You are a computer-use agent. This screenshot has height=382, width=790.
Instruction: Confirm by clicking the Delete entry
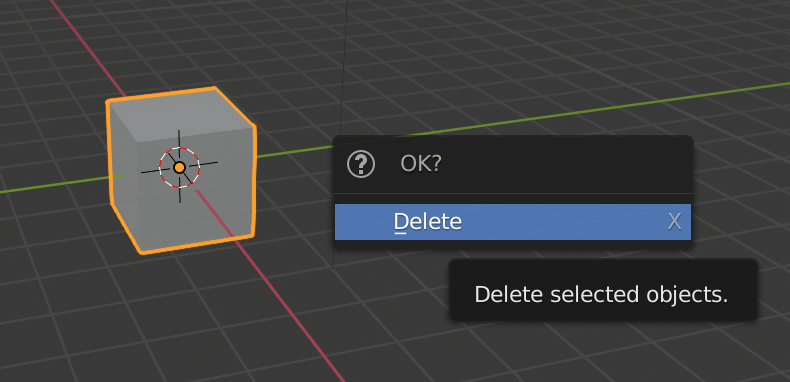click(x=513, y=222)
